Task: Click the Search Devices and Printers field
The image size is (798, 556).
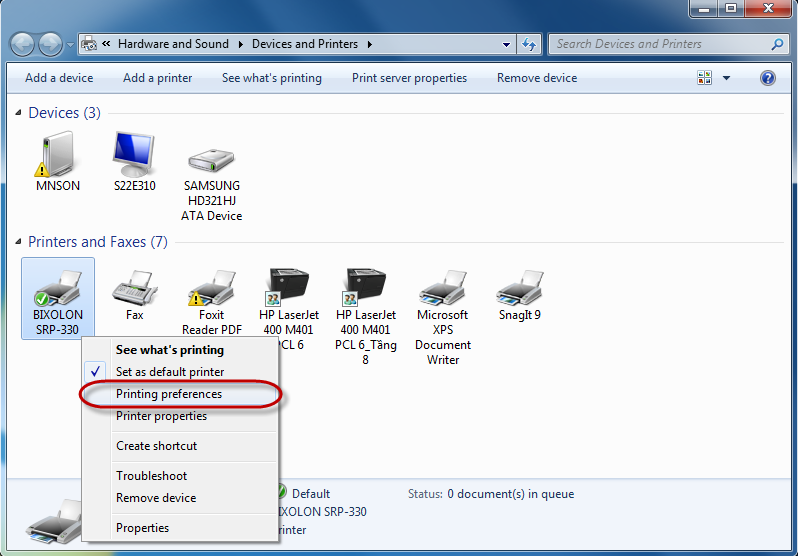Action: pos(660,44)
